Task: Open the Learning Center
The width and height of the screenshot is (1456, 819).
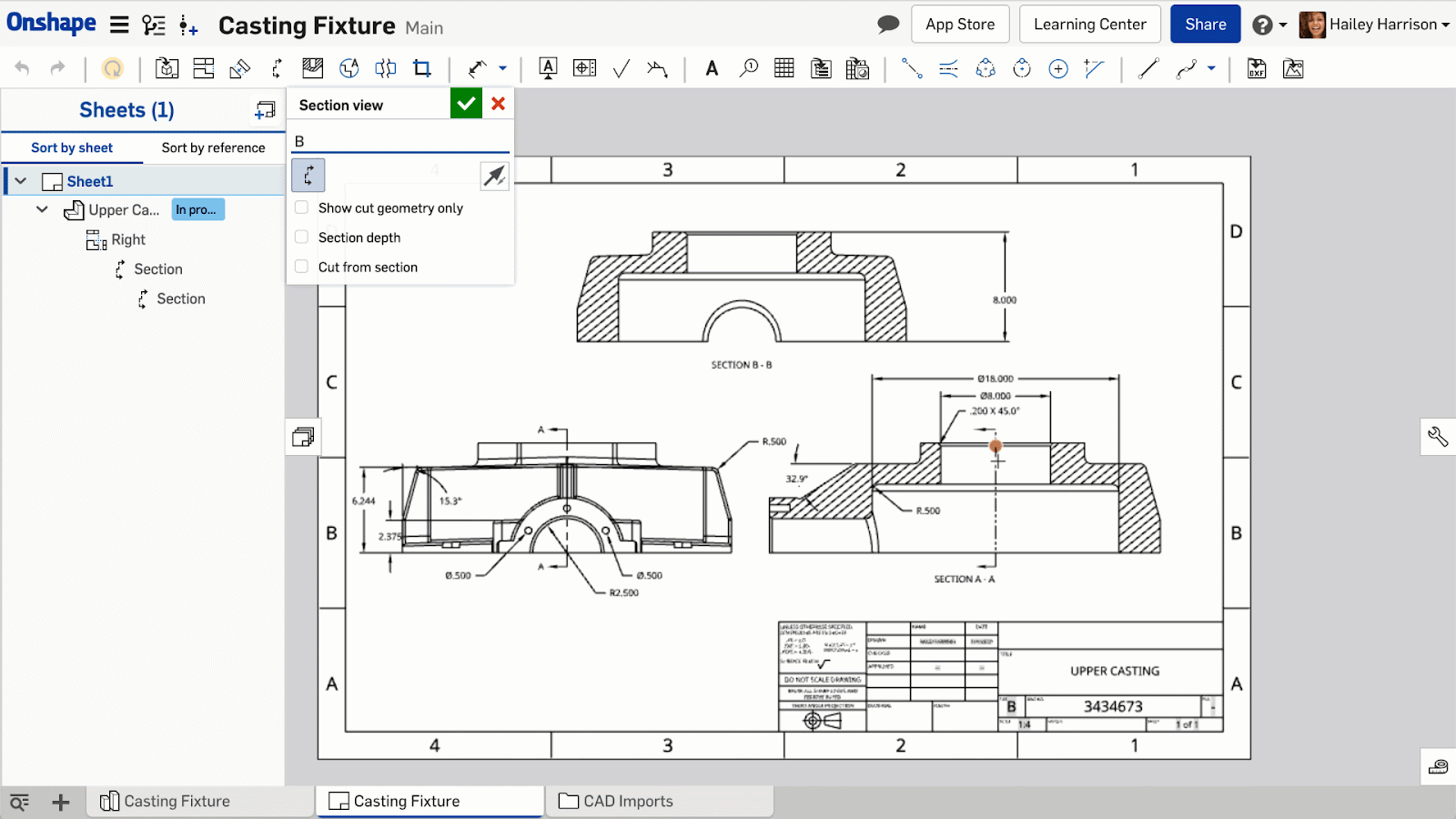Action: click(1089, 25)
